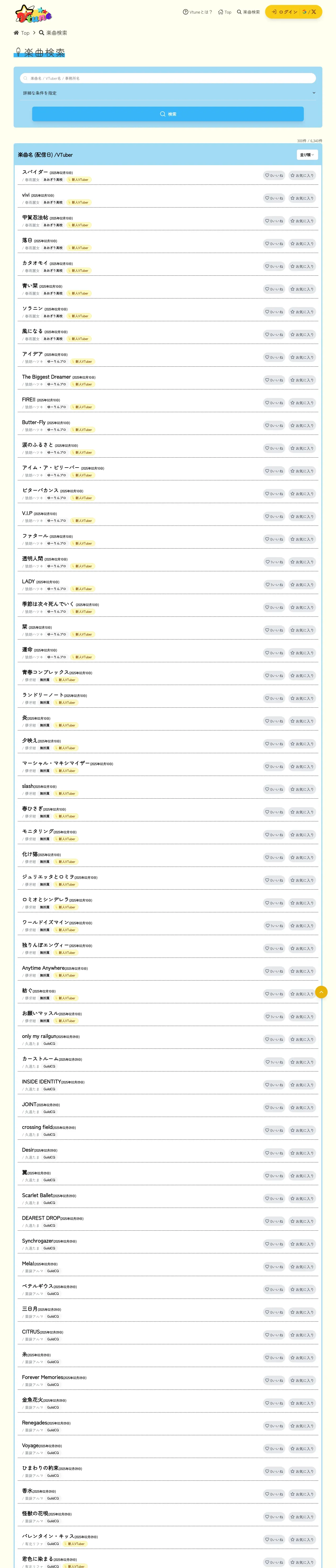This screenshot has width=336, height=1568.
Task: Click the Vtune logo in header
Action: point(33,13)
